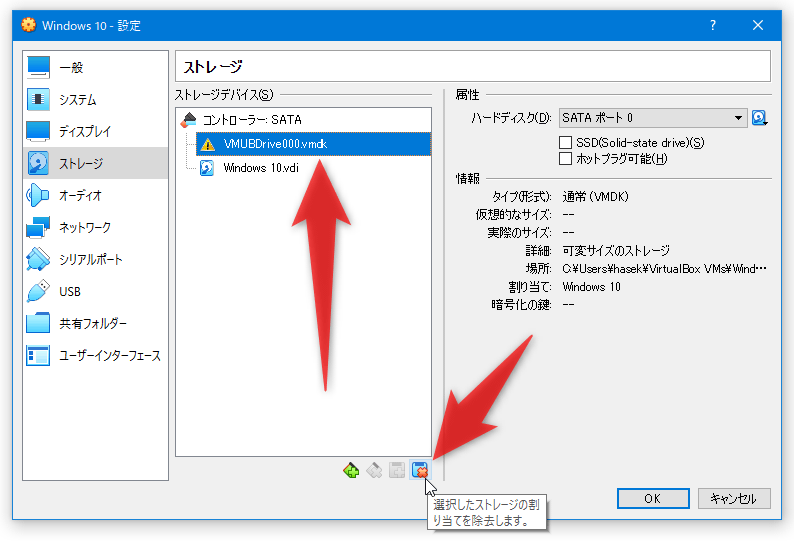Click the remove selected storage attachment icon
This screenshot has width=794, height=541.
coord(420,471)
